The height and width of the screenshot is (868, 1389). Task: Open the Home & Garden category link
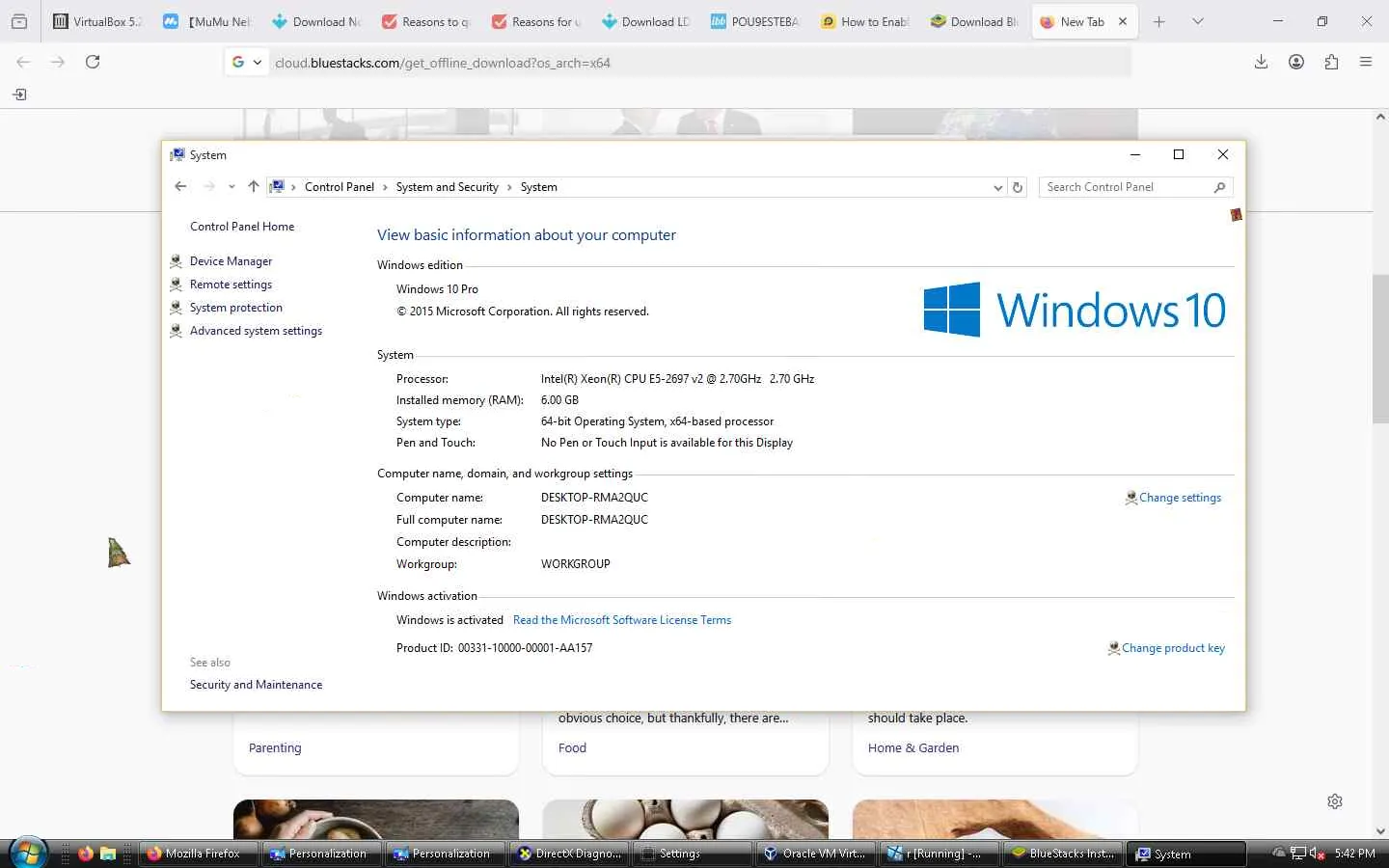(913, 748)
